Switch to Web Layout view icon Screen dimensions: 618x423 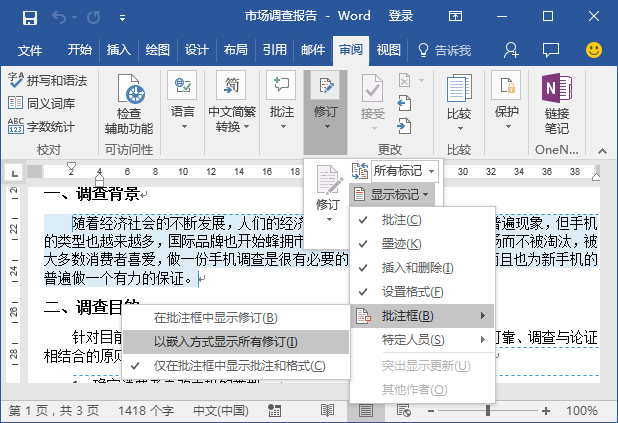coord(404,411)
